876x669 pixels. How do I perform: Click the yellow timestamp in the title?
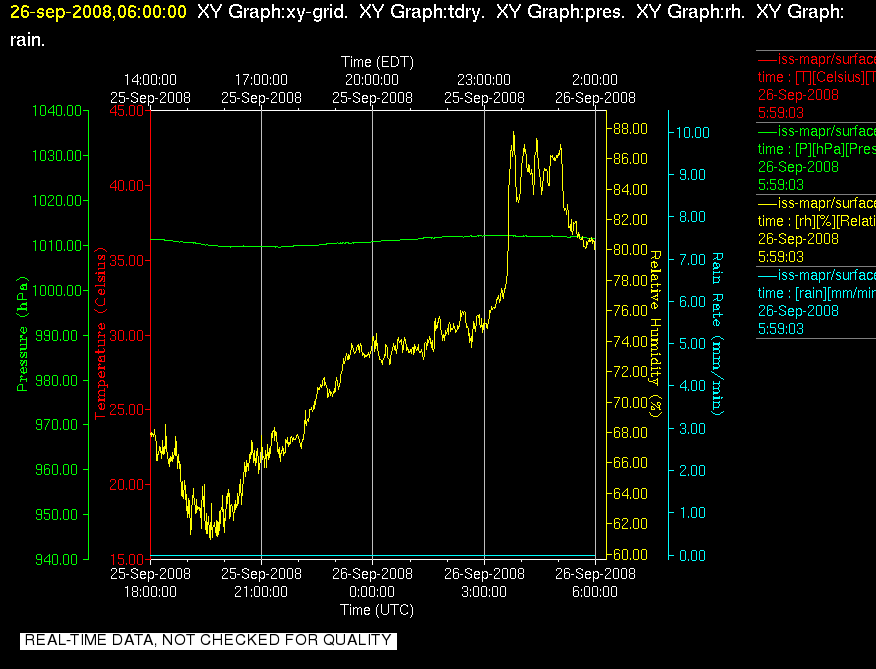pos(98,11)
